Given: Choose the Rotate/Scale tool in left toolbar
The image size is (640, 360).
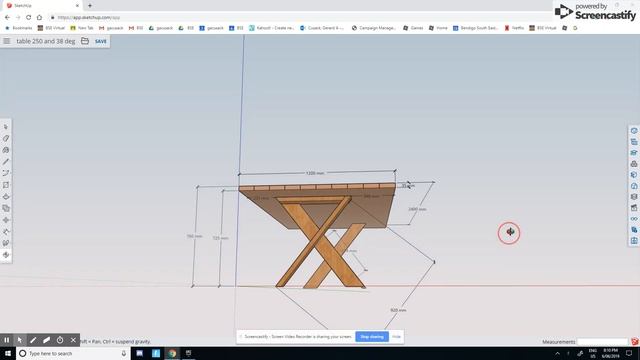Looking at the screenshot, I should 6,232.
